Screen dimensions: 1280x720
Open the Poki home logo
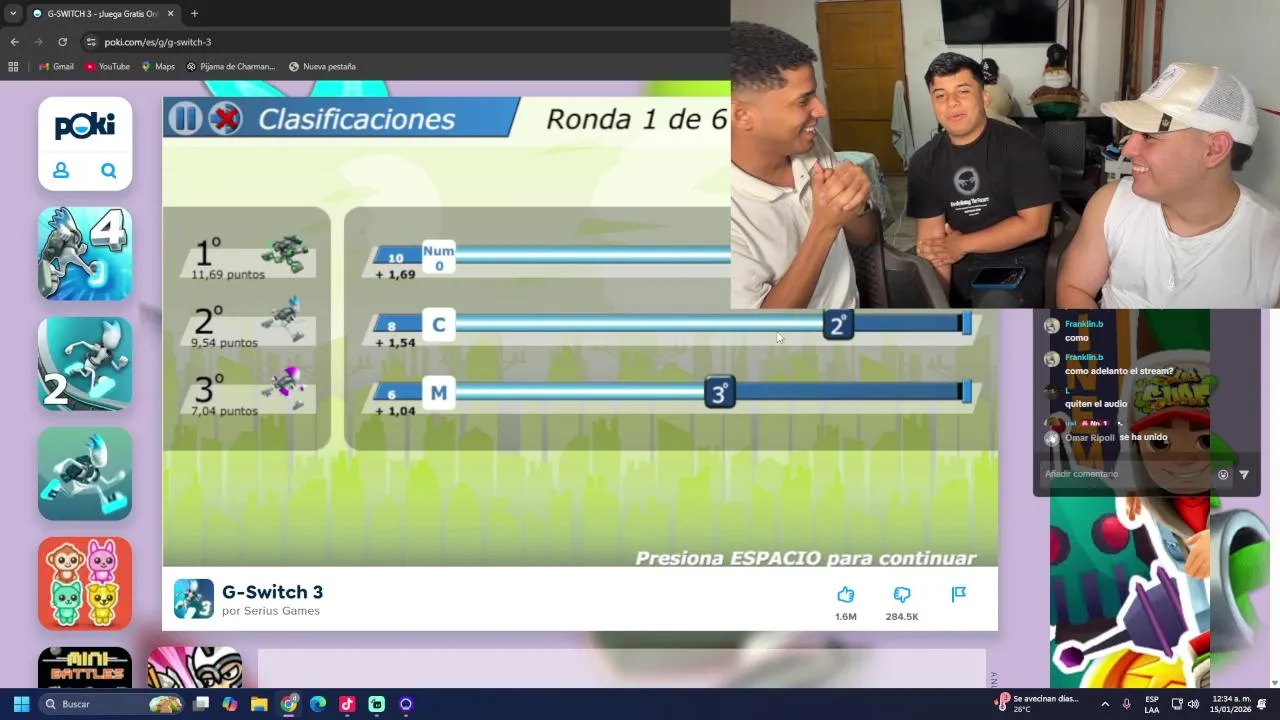[x=85, y=126]
